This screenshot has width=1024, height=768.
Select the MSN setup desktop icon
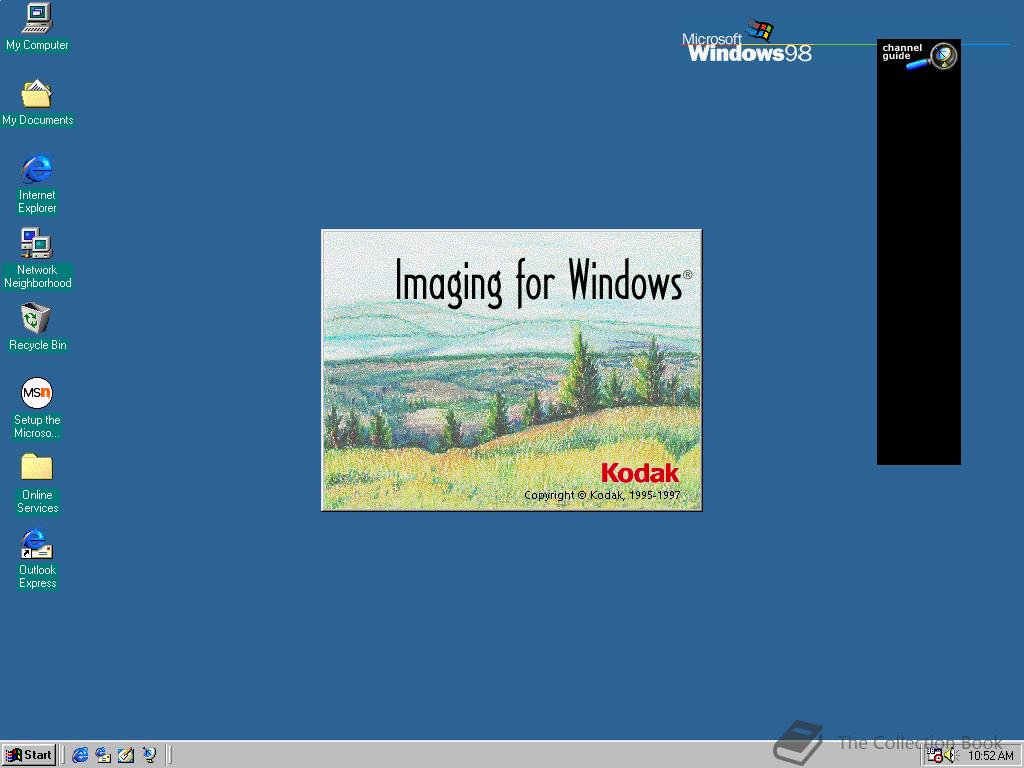(x=37, y=393)
